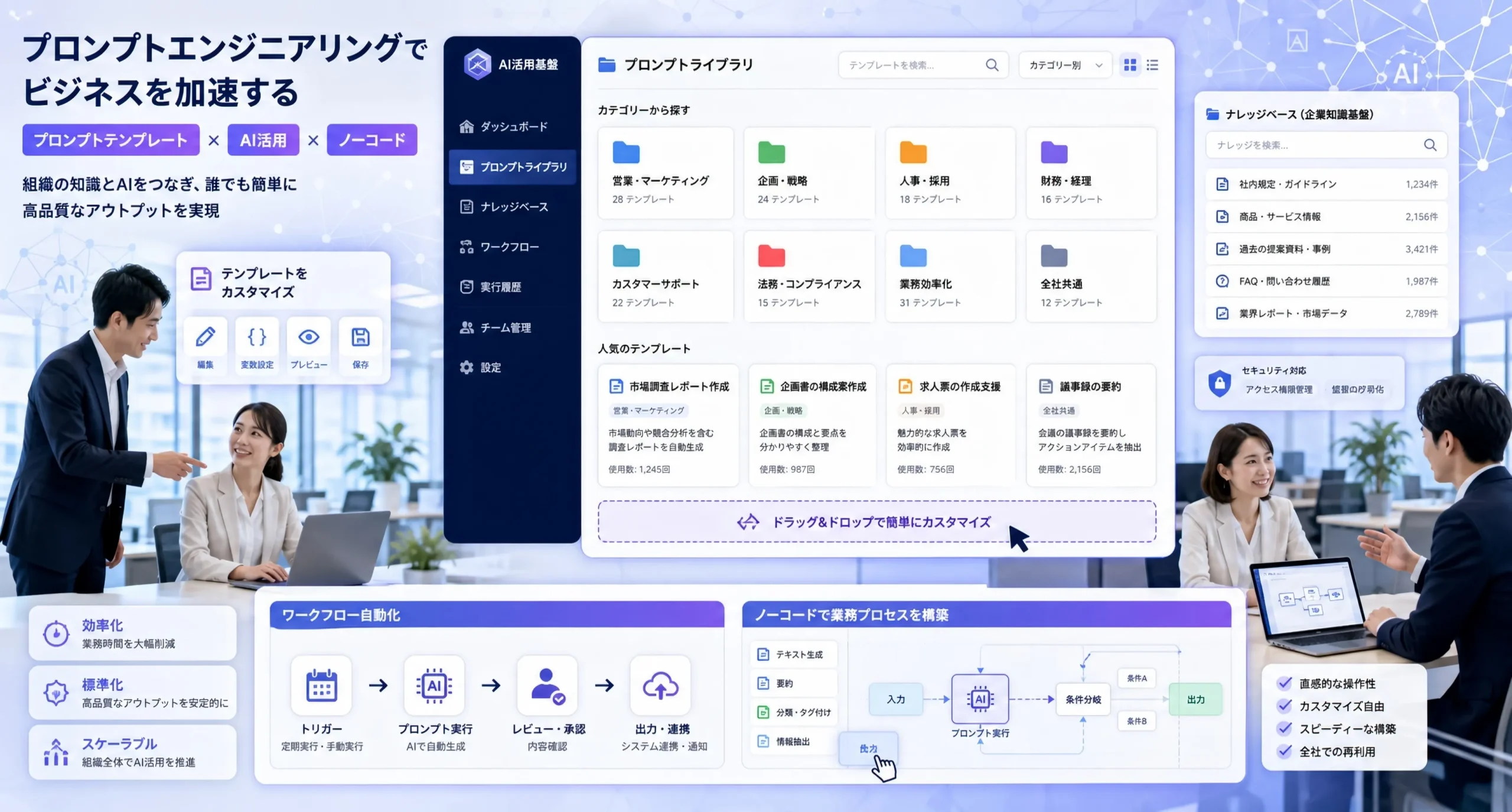Open 実行履歴 in the sidebar

[513, 287]
